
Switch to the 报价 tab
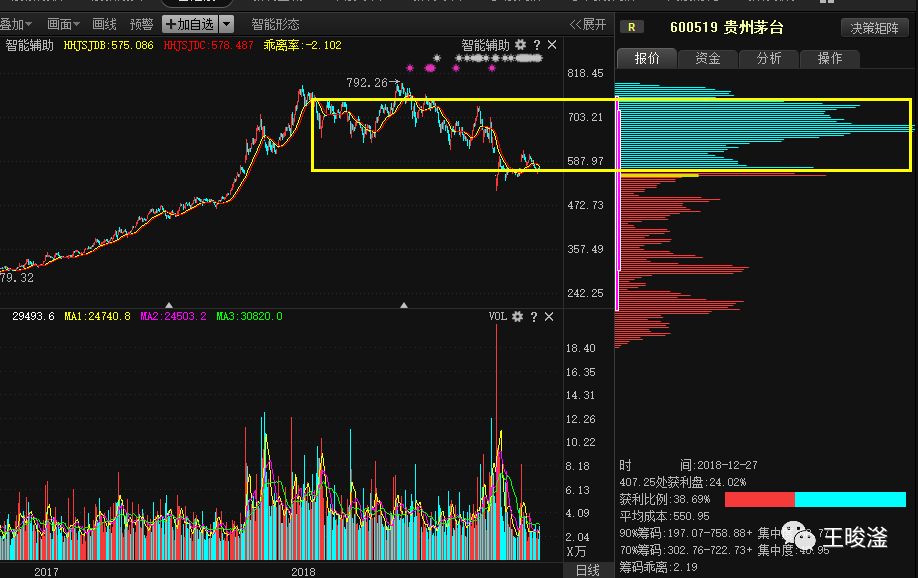tap(647, 59)
